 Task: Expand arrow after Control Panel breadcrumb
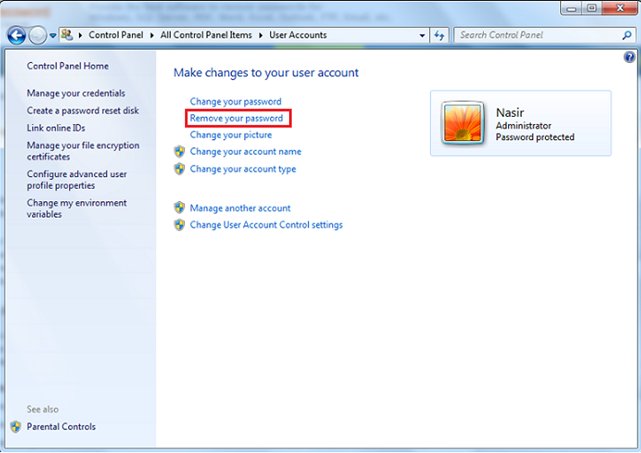(x=151, y=36)
